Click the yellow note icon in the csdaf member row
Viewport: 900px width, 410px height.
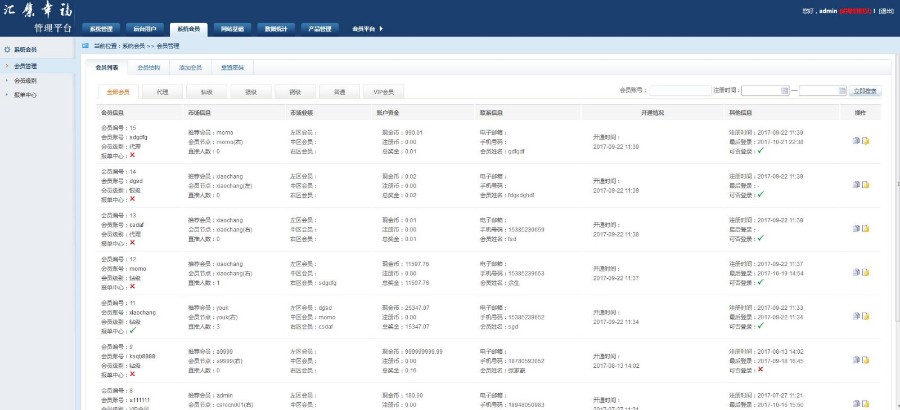click(866, 228)
